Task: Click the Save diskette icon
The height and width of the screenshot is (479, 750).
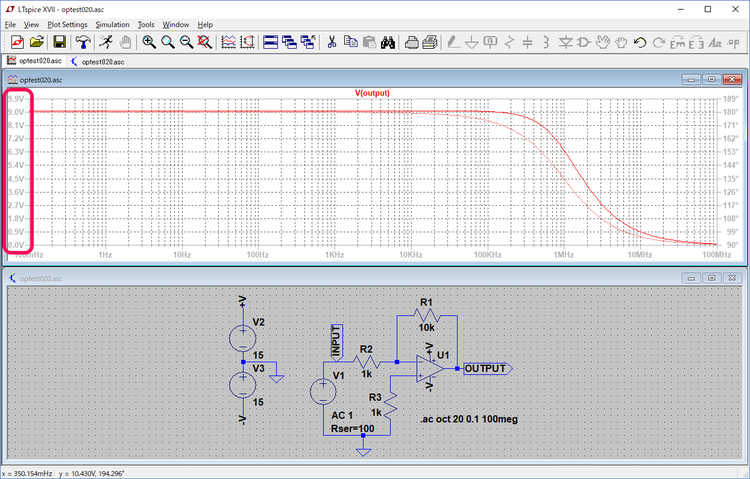Action: coord(59,42)
